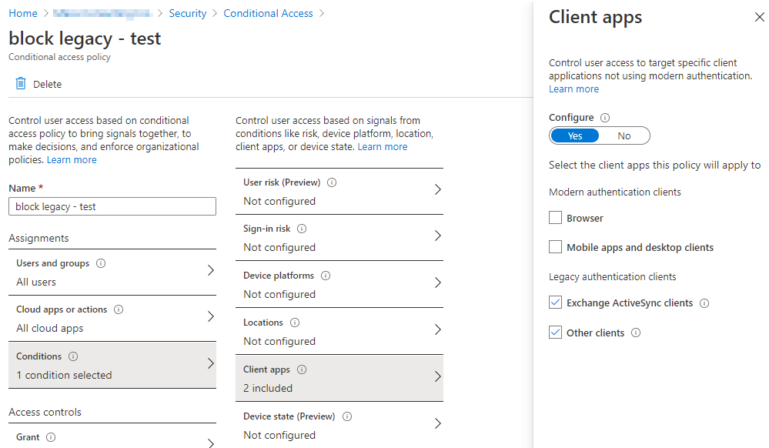Click 'Not configured' under Locations
This screenshot has width=769, height=448.
(x=280, y=342)
